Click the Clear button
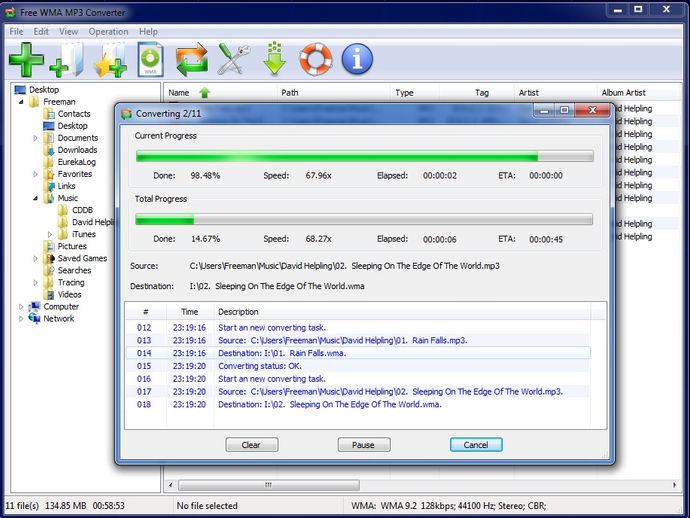This screenshot has height=518, width=690. click(252, 445)
